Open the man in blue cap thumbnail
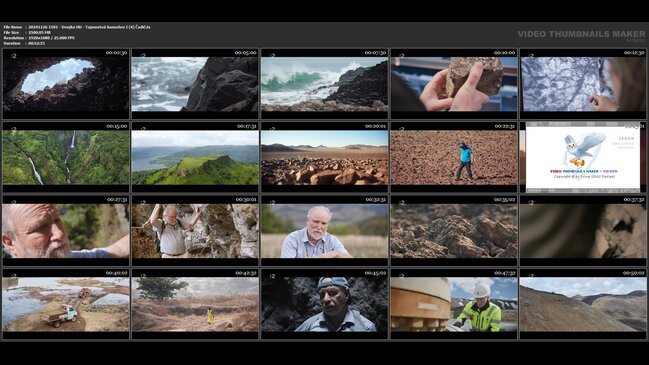649x365 pixels. [324, 304]
